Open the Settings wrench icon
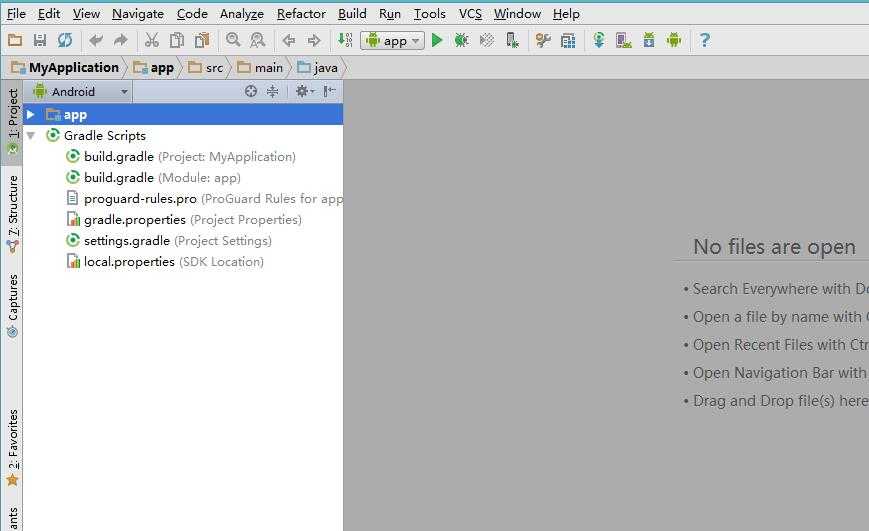The height and width of the screenshot is (531, 869). pos(543,40)
